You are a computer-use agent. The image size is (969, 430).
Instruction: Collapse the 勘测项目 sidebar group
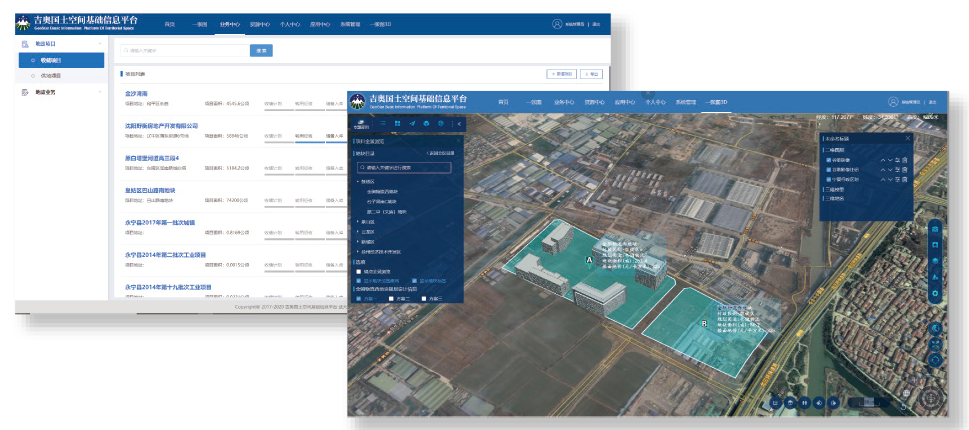(62, 44)
